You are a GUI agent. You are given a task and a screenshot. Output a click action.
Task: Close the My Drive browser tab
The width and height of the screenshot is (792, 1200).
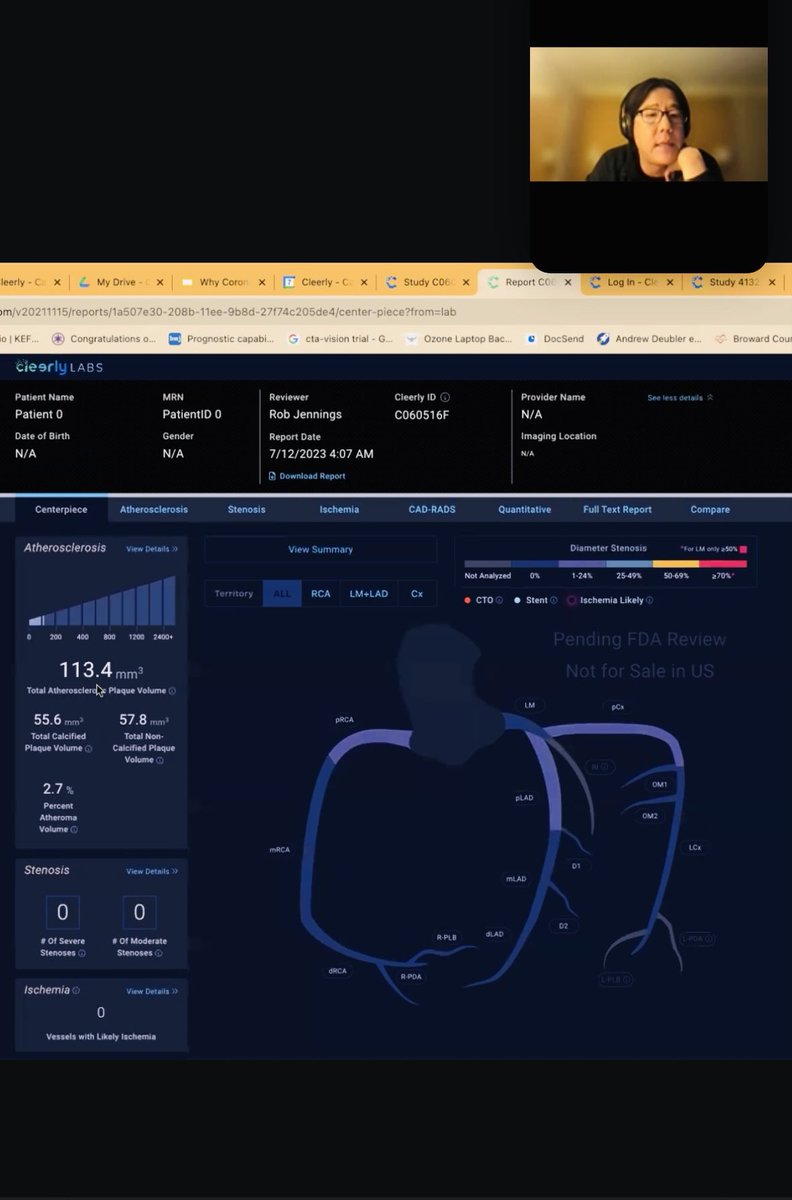(x=159, y=283)
